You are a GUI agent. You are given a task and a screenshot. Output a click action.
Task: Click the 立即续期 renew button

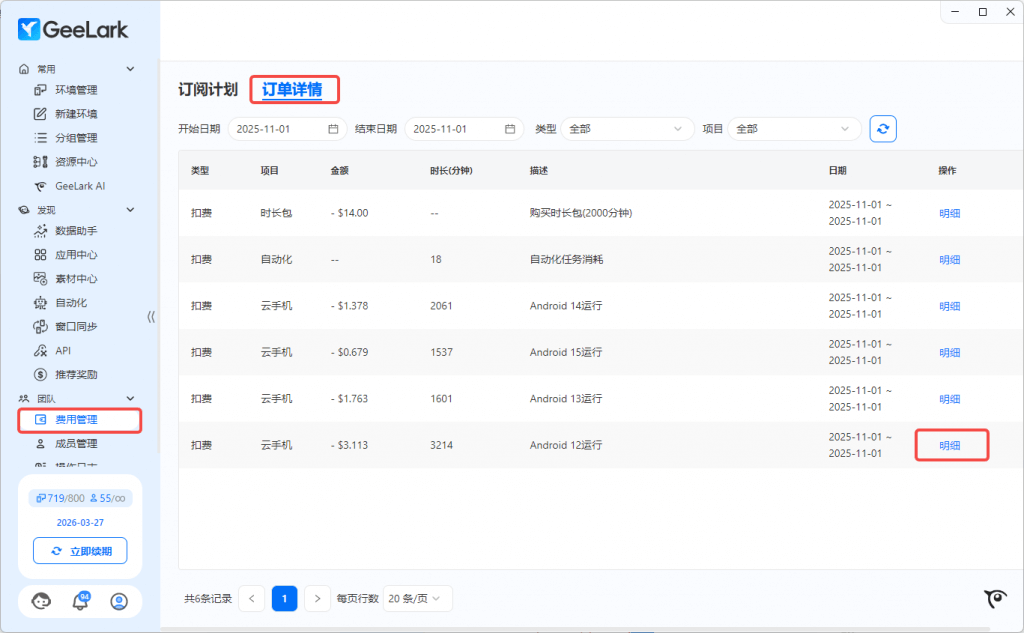pos(80,551)
